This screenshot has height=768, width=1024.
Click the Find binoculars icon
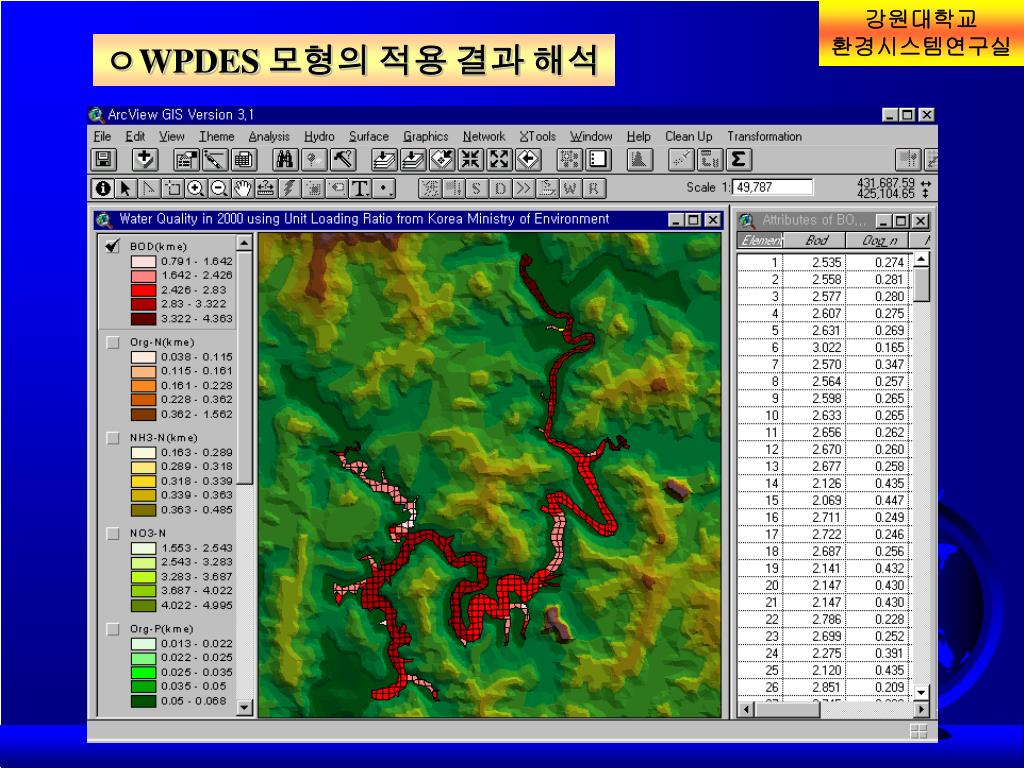coord(285,159)
